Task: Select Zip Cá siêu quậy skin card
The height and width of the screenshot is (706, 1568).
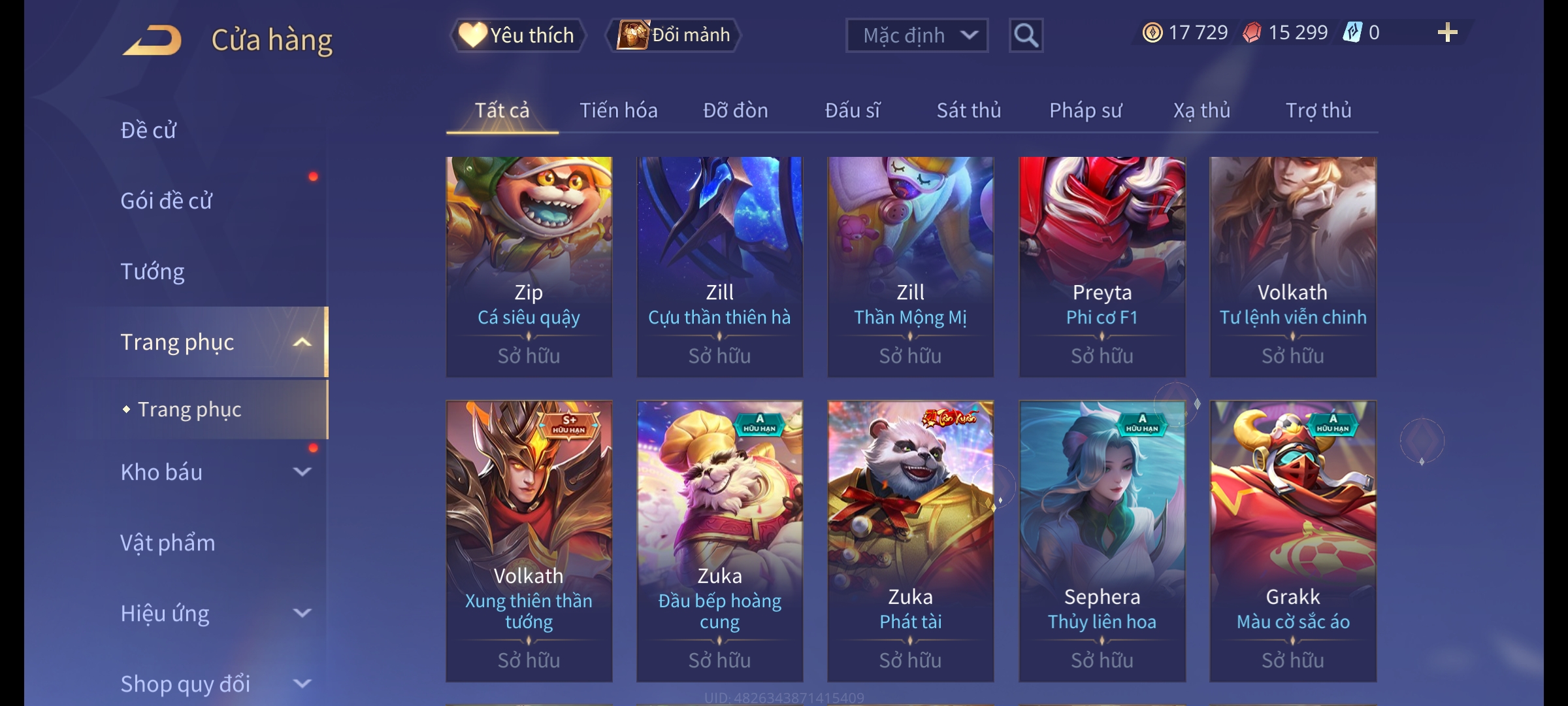Action: pyautogui.click(x=529, y=267)
